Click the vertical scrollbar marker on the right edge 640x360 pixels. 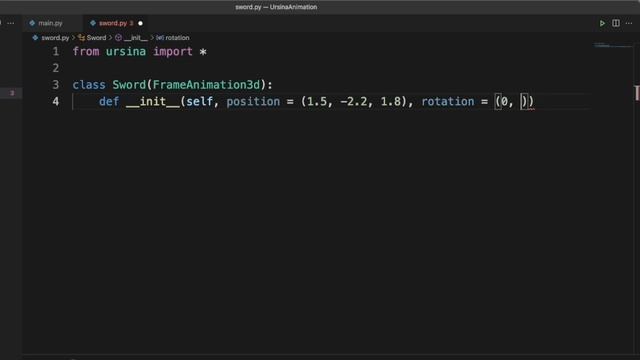(x=637, y=93)
